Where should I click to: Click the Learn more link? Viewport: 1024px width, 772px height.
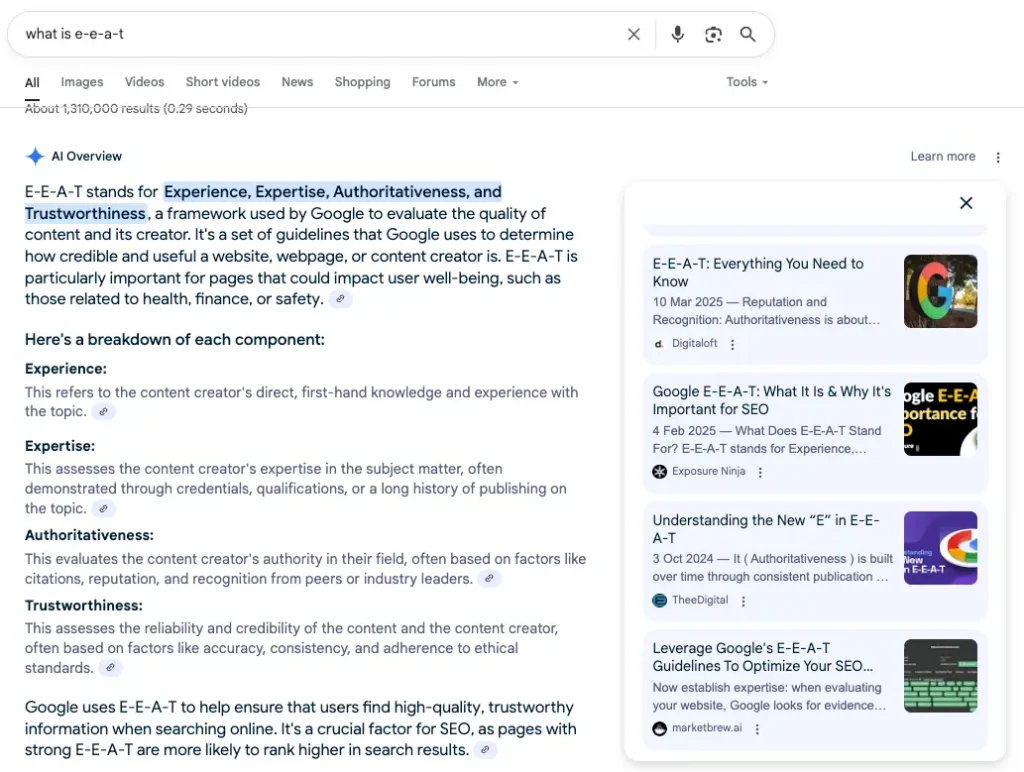(943, 156)
